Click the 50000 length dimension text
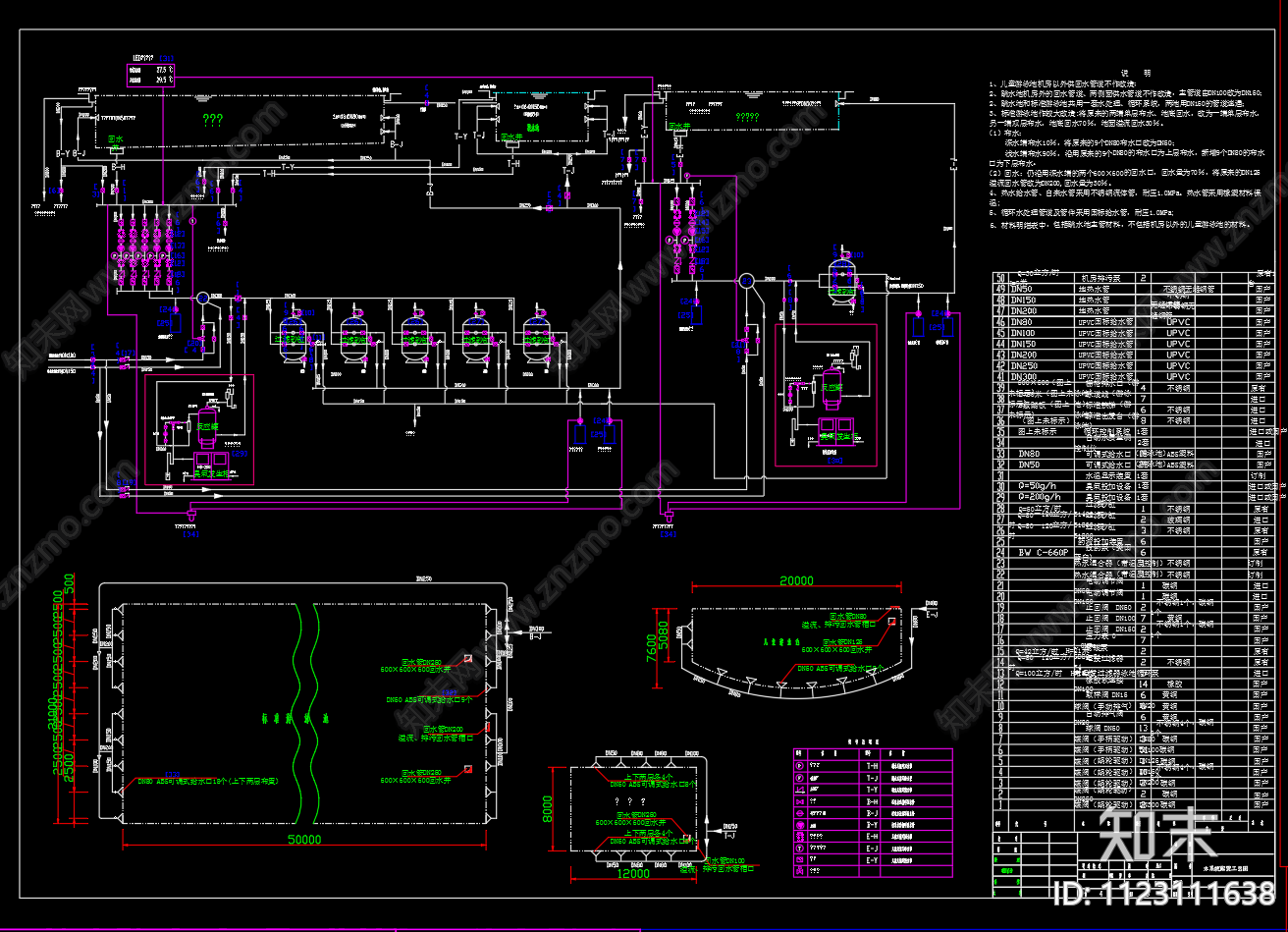The height and width of the screenshot is (932, 1288). (304, 840)
